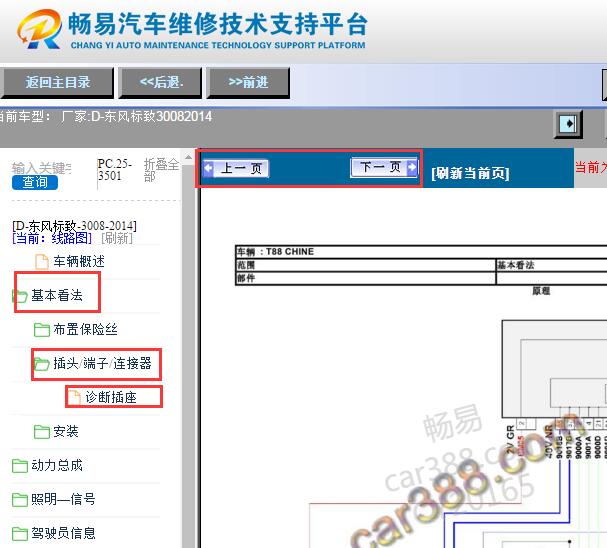
Task: Select the PC.25-3501 link
Action: (114, 170)
